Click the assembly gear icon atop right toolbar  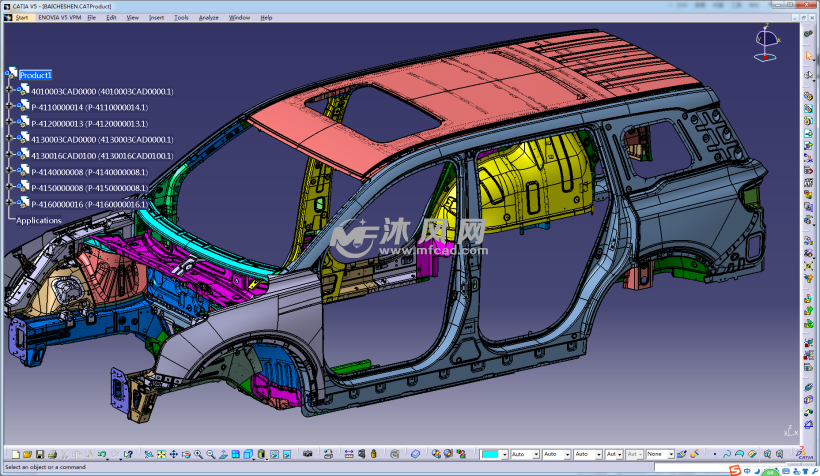808,33
